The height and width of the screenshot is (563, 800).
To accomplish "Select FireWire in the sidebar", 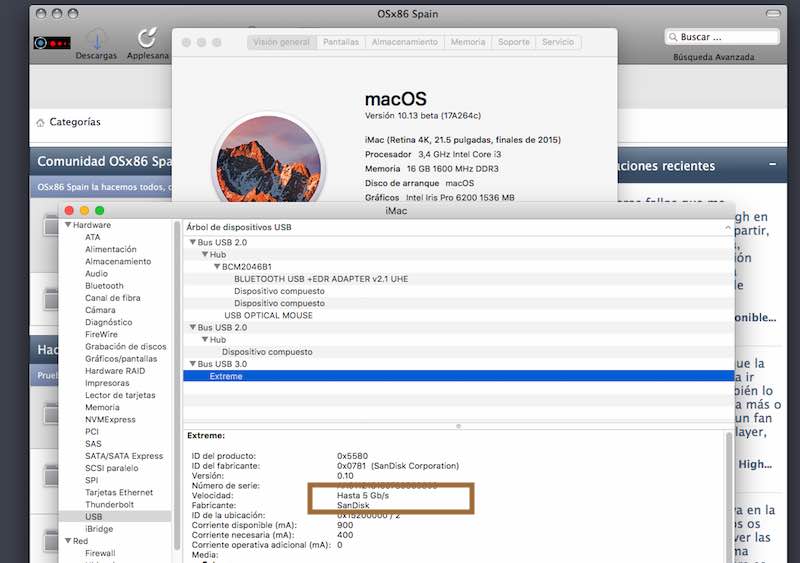I will (101, 334).
